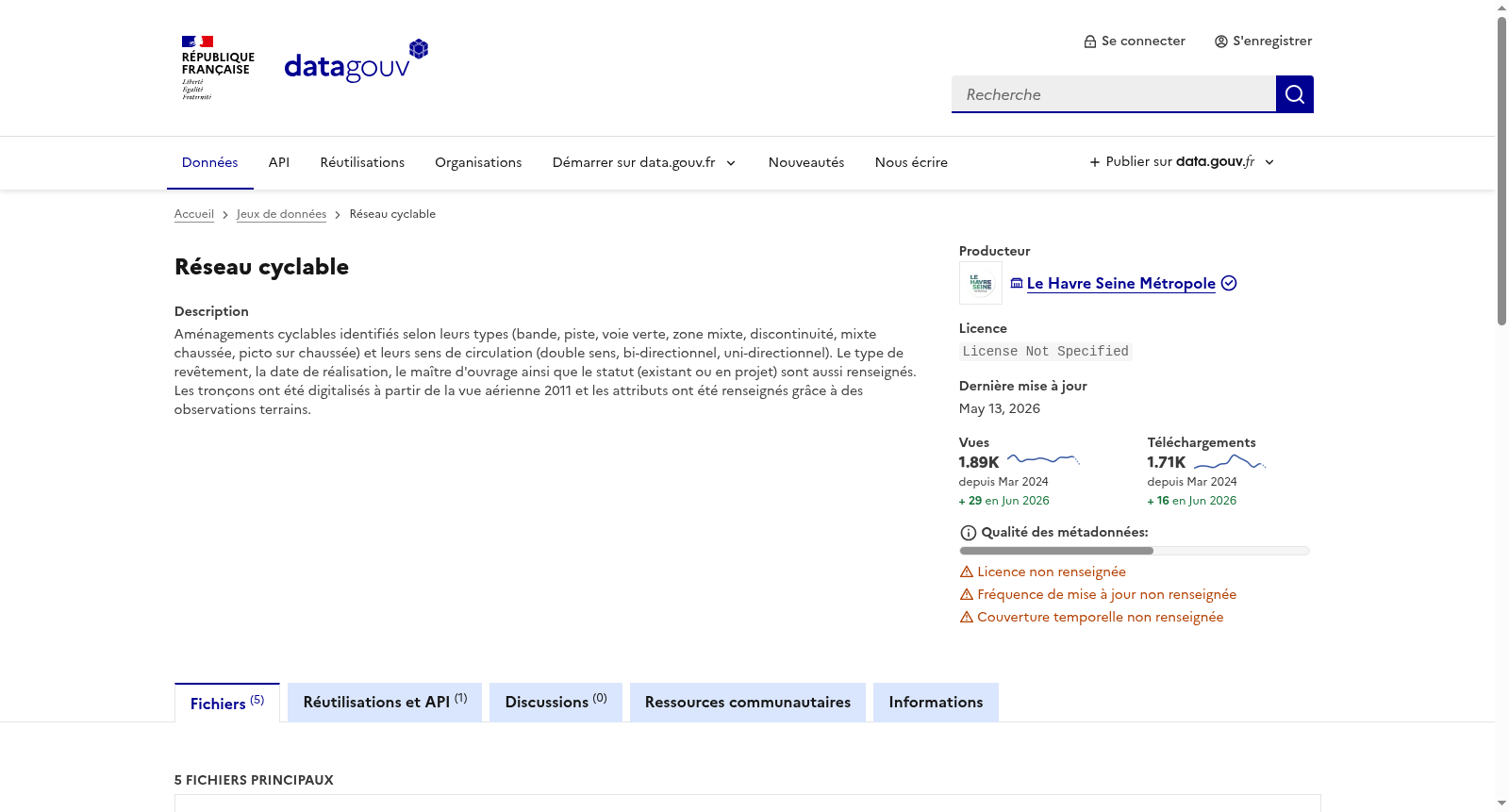Click Licence non renseignée warning text
The image size is (1509, 812).
tap(1052, 572)
